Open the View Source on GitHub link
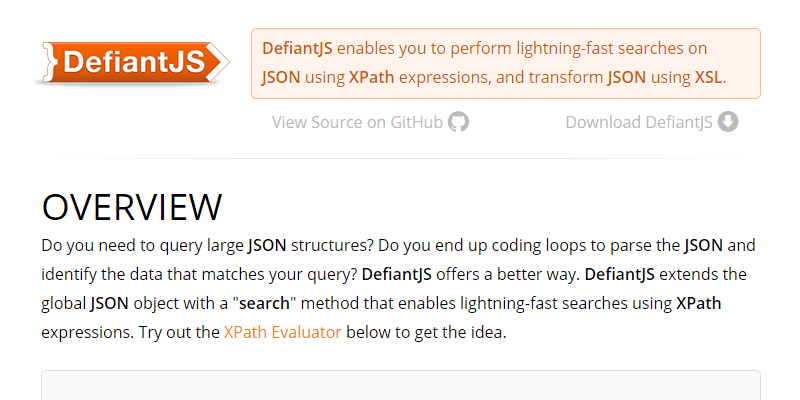The width and height of the screenshot is (800, 400). pos(357,122)
